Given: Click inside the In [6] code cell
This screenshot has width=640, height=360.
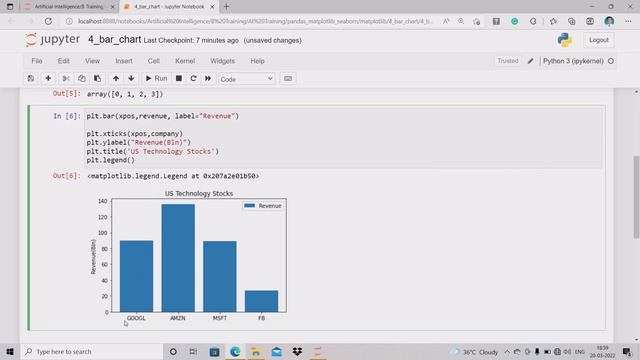Looking at the screenshot, I should coord(344,138).
